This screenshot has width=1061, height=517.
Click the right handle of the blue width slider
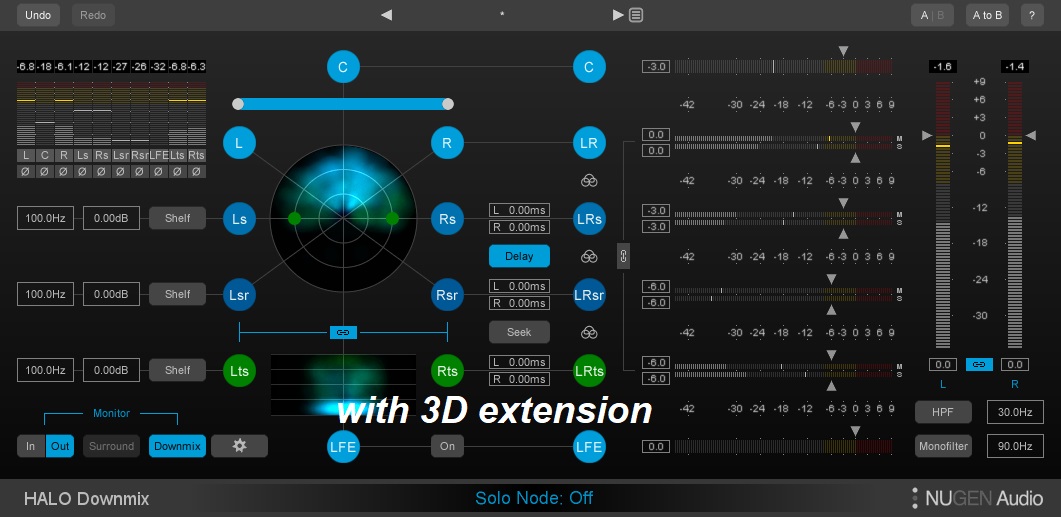point(447,104)
